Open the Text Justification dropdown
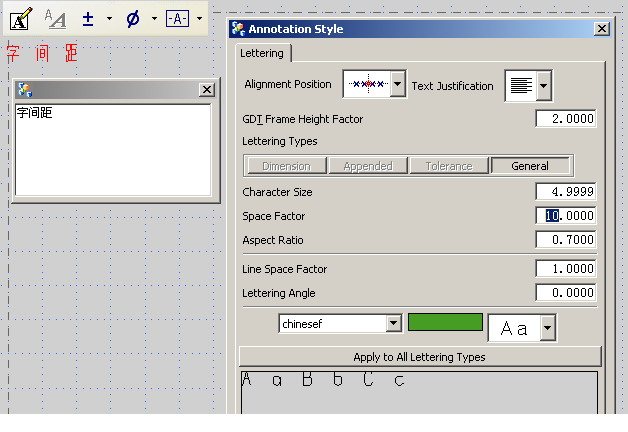This screenshot has width=628, height=432. click(544, 86)
